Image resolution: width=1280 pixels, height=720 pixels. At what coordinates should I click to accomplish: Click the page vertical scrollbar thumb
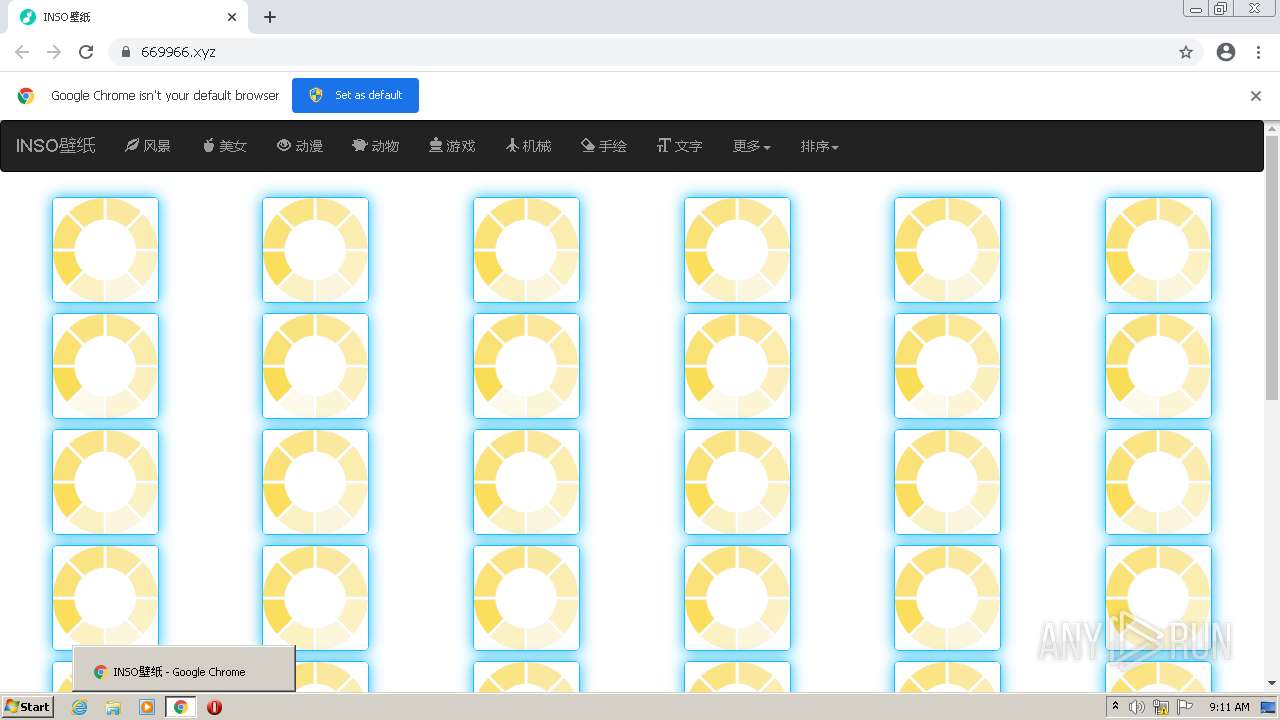click(1272, 268)
